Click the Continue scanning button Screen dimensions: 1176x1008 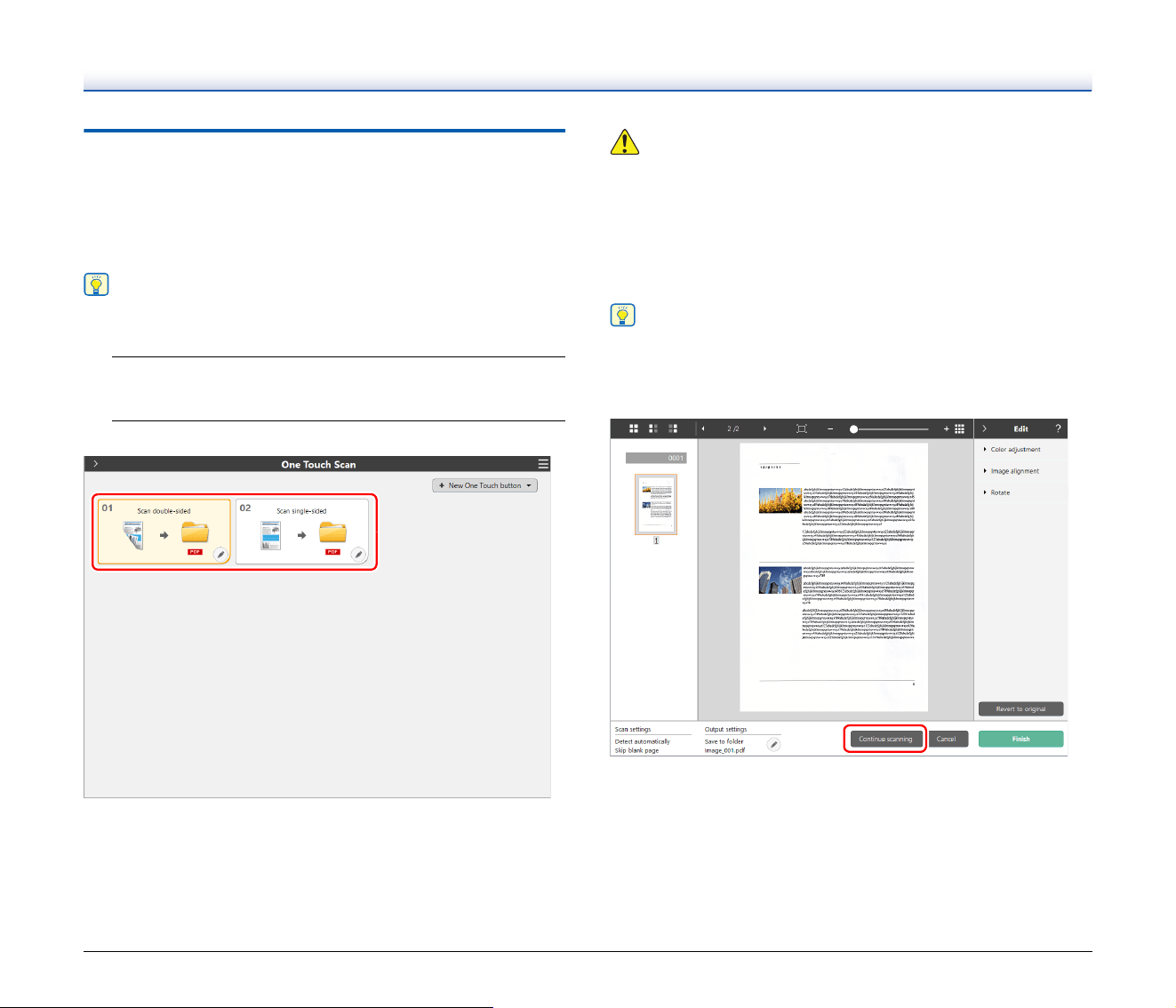[885, 739]
